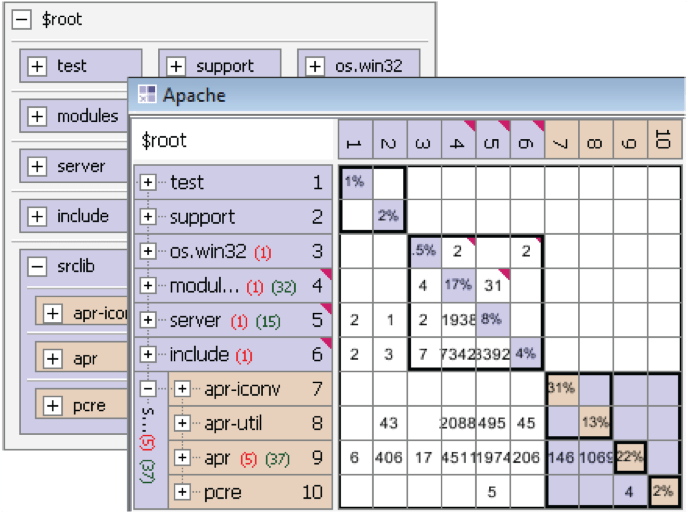The image size is (687, 512).
Task: Click the dependency cell showing 31
Action: coord(492,286)
